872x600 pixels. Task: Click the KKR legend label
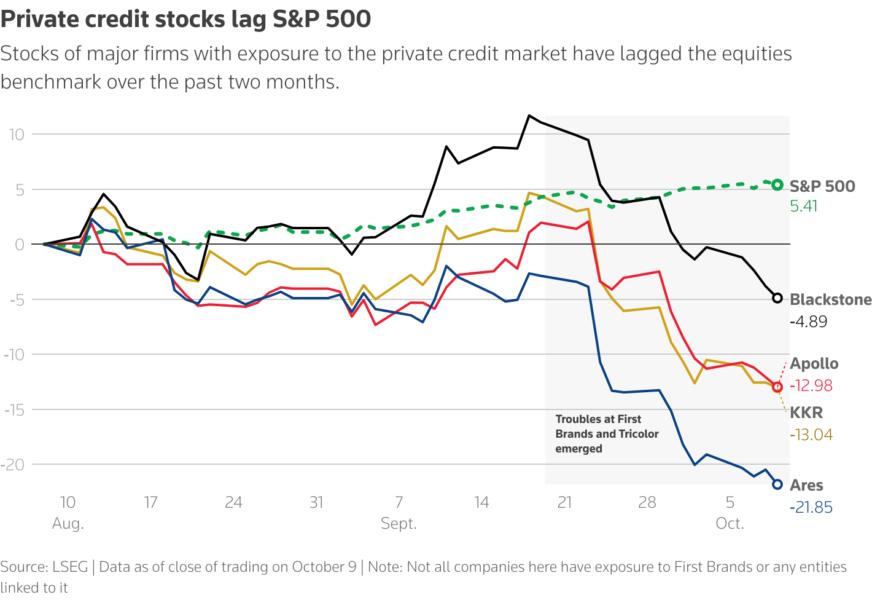(806, 413)
